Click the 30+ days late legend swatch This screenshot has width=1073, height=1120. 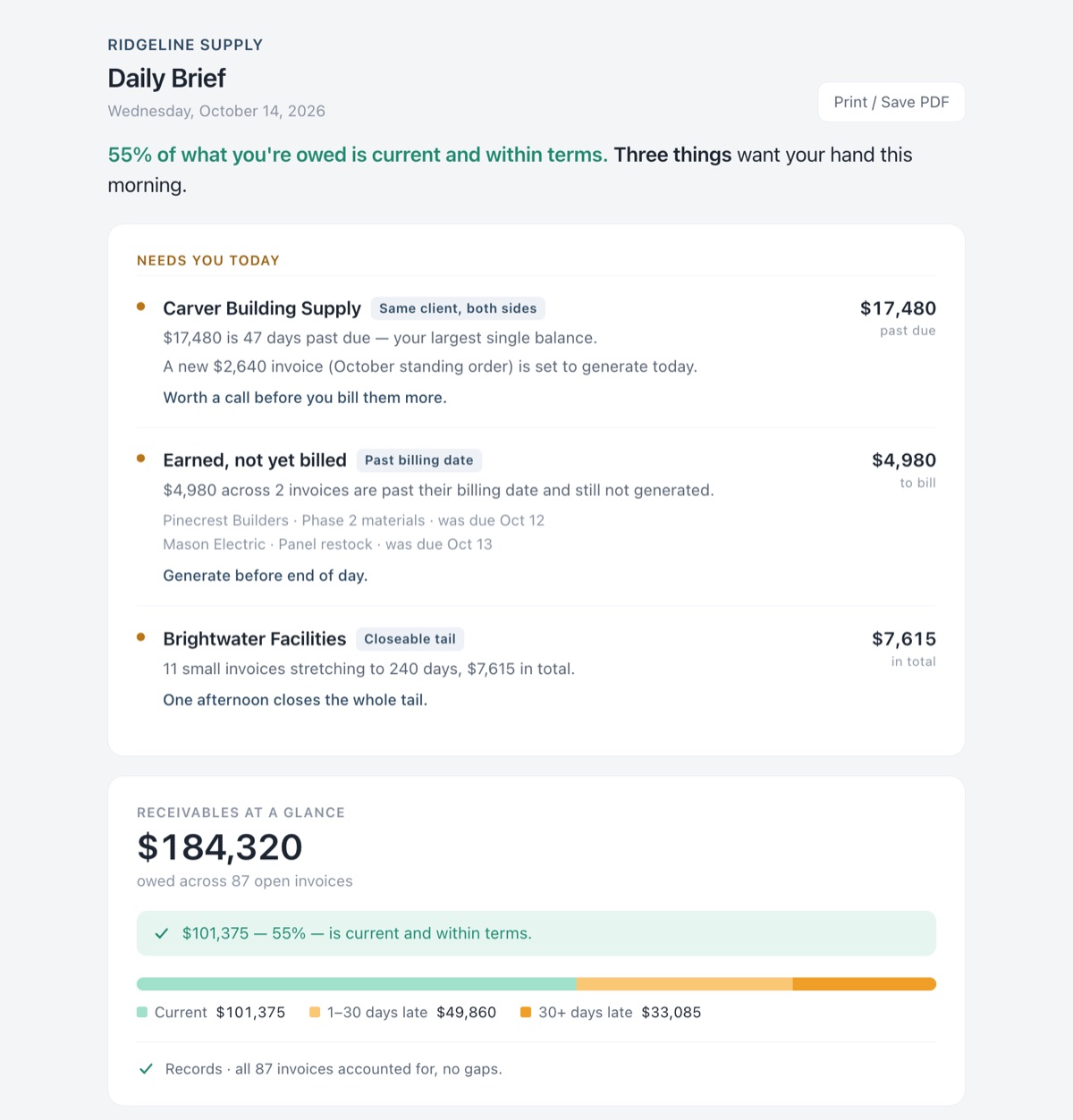coord(526,1012)
